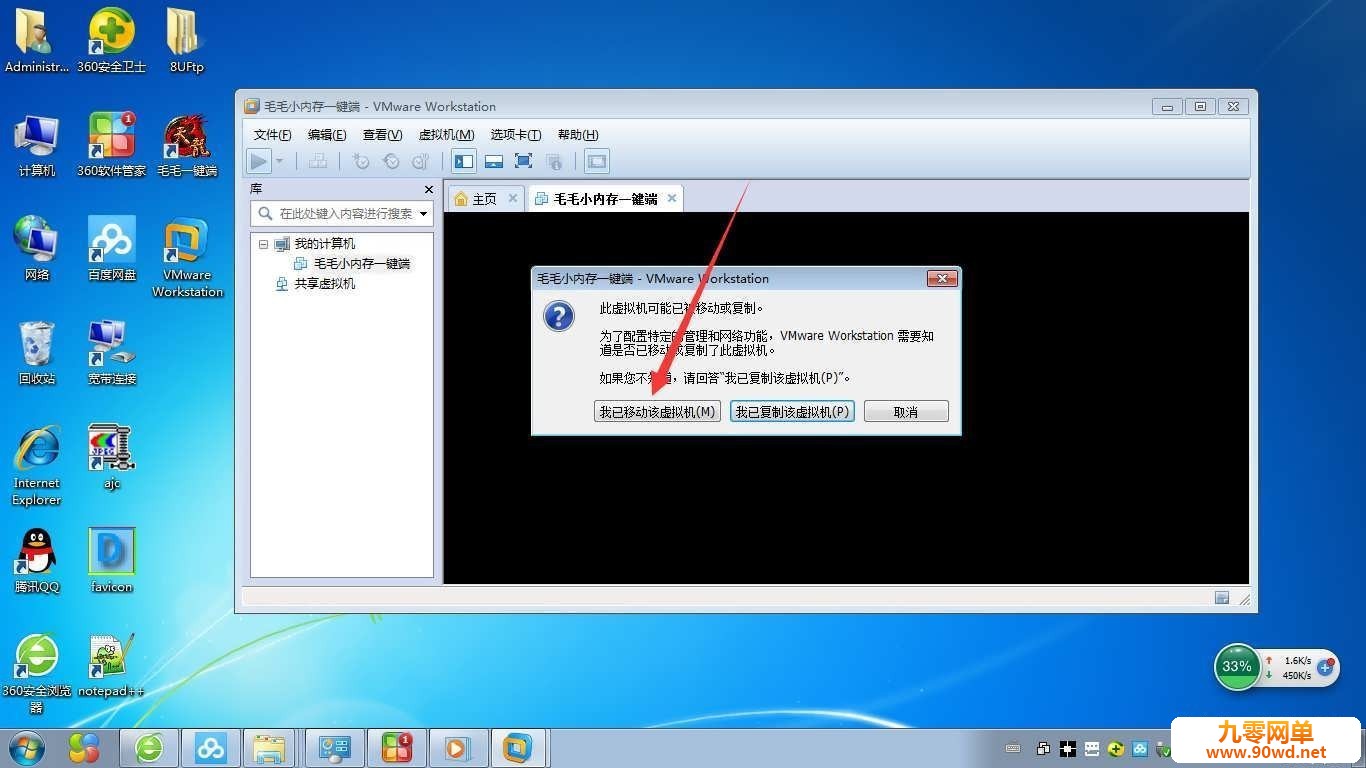Click the keyboard icon in system tray

point(1013,749)
